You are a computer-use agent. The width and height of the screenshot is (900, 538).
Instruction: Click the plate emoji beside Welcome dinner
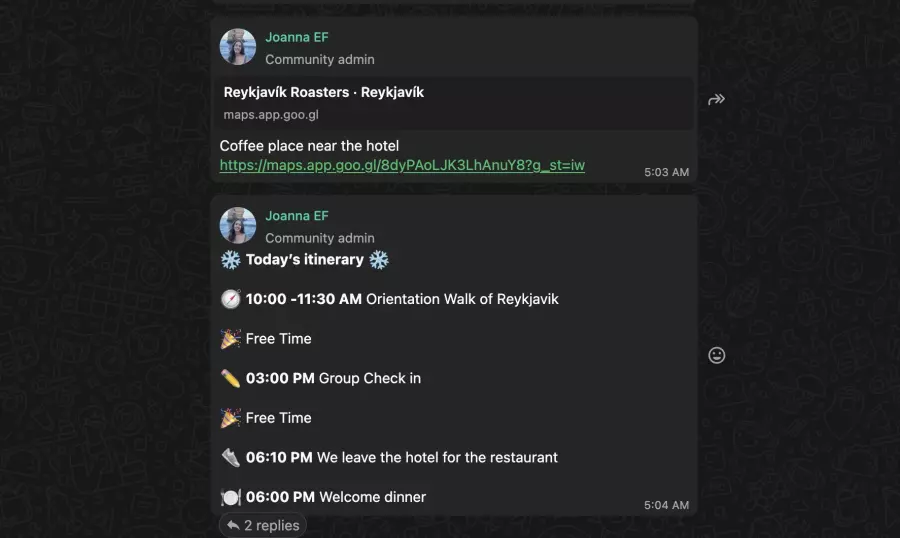pyautogui.click(x=230, y=497)
